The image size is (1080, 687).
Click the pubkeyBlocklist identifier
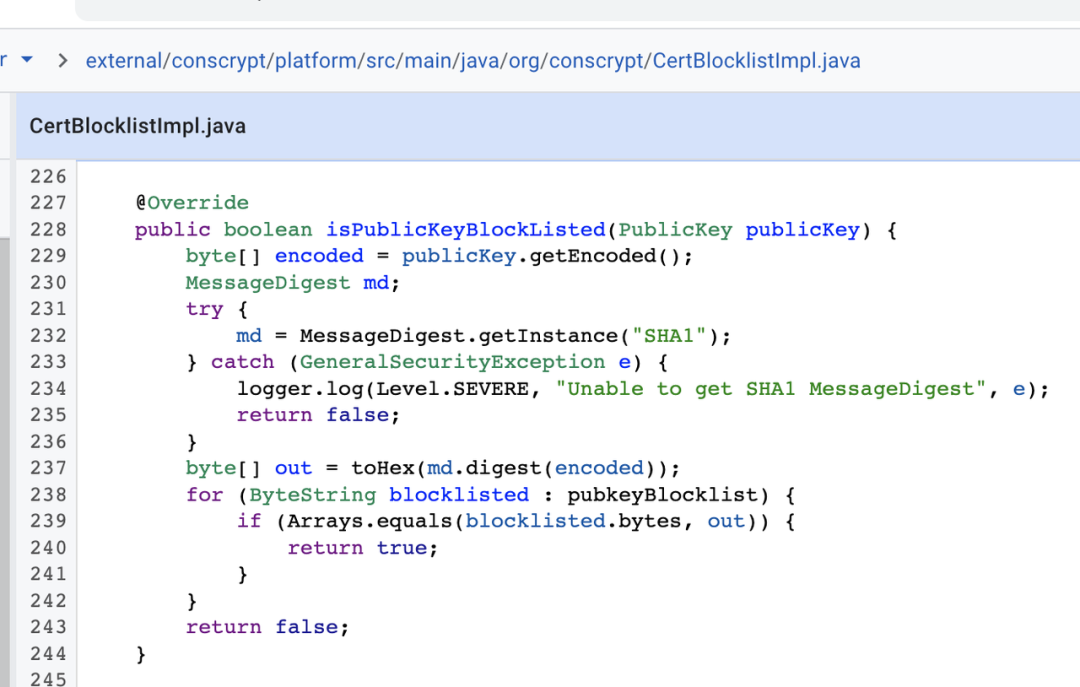click(663, 495)
